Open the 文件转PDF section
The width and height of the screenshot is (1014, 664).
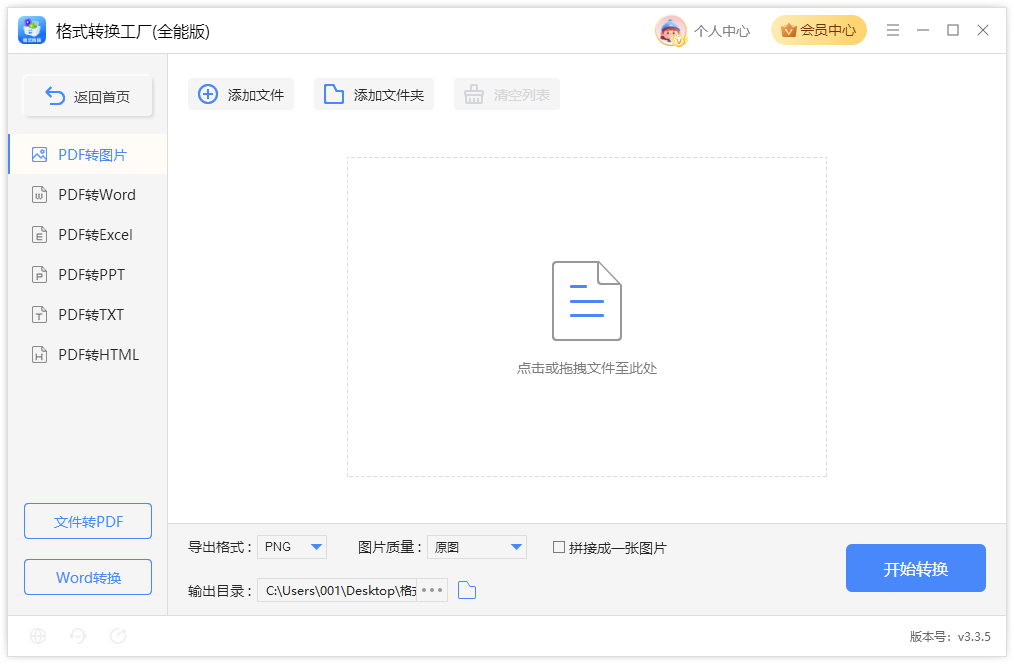88,521
